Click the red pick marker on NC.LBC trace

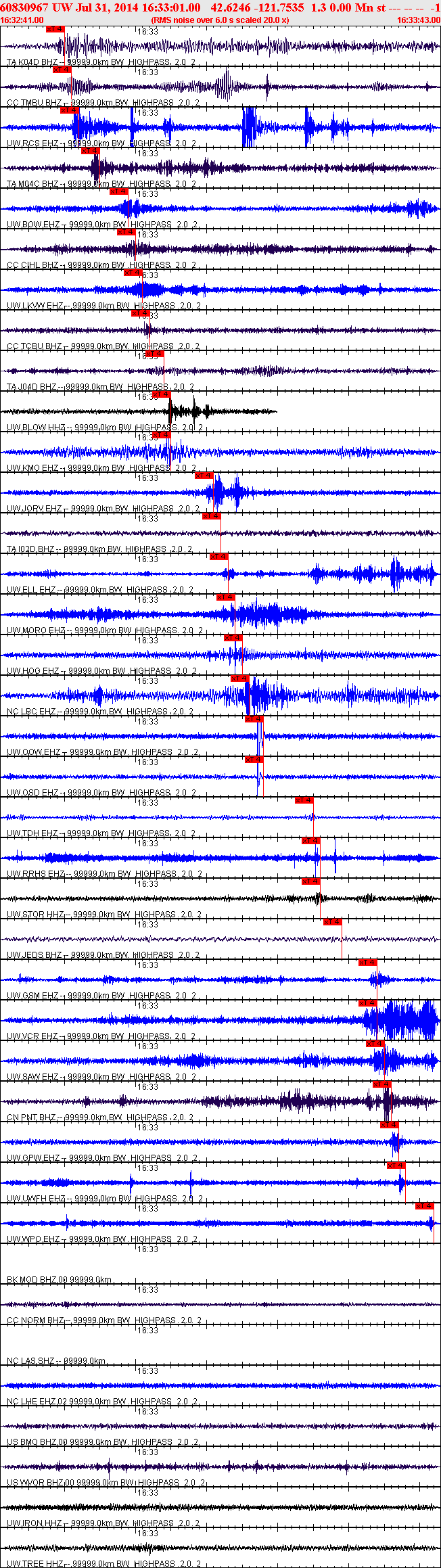pos(240,678)
